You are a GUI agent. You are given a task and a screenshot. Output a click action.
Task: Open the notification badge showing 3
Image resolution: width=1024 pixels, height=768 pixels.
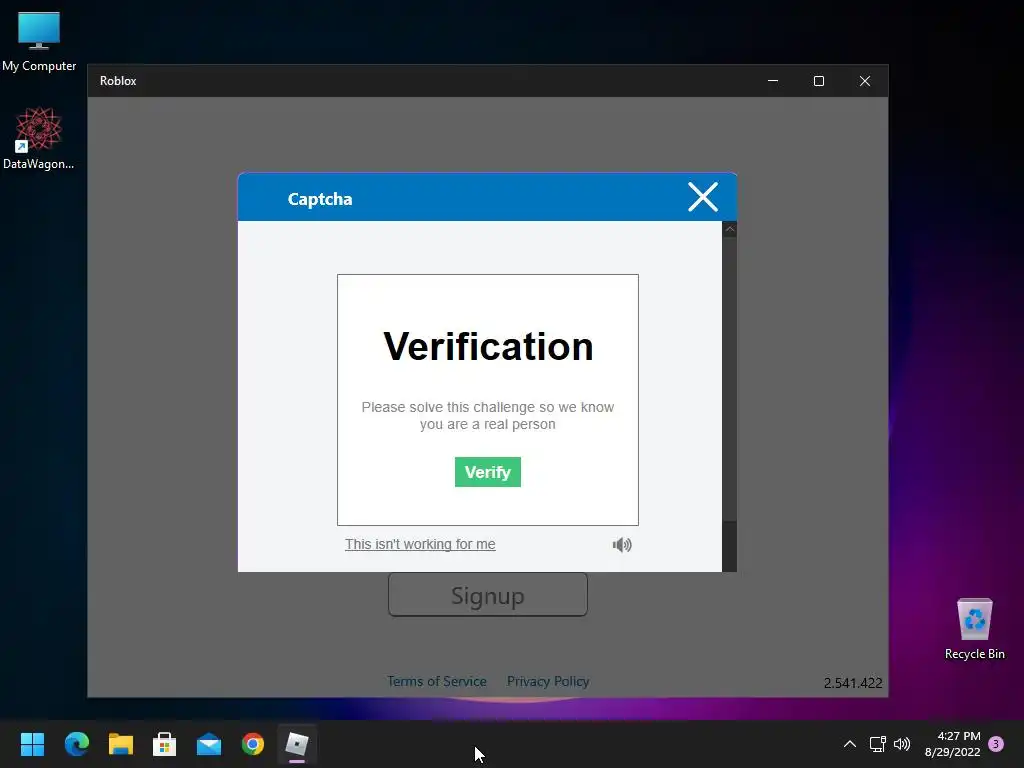[996, 744]
